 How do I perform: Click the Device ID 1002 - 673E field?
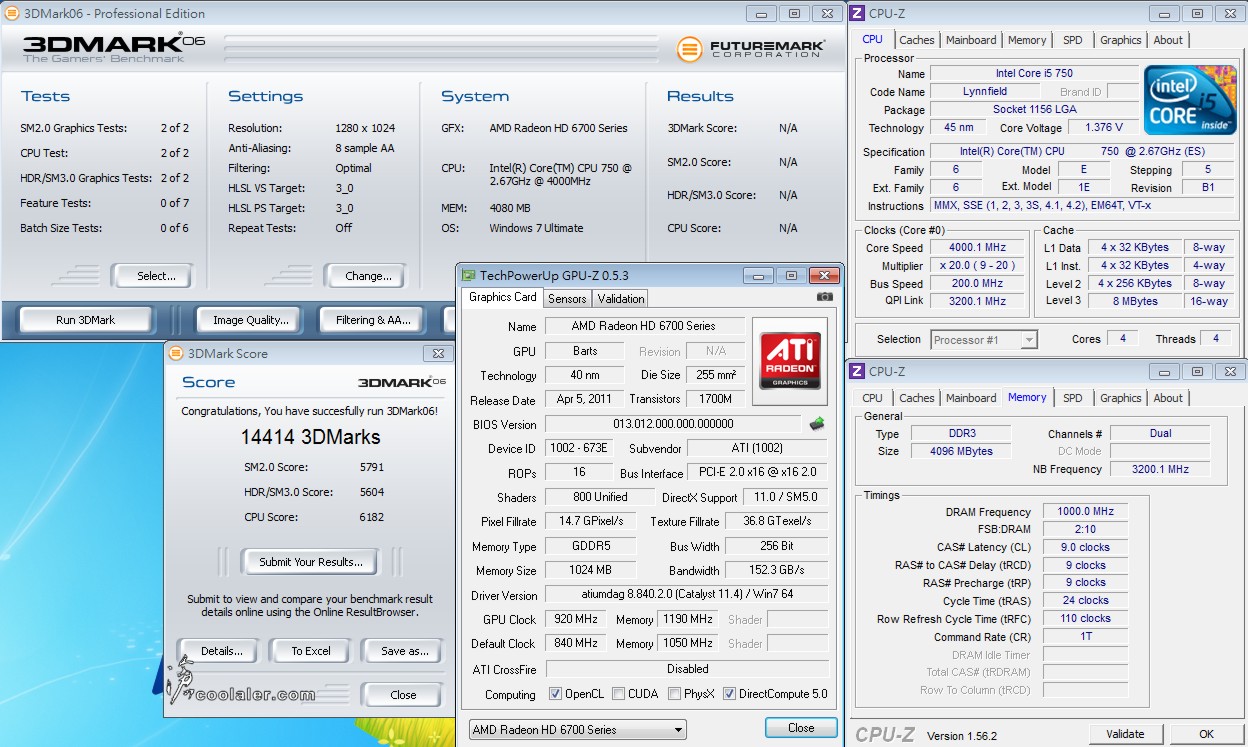pos(580,449)
